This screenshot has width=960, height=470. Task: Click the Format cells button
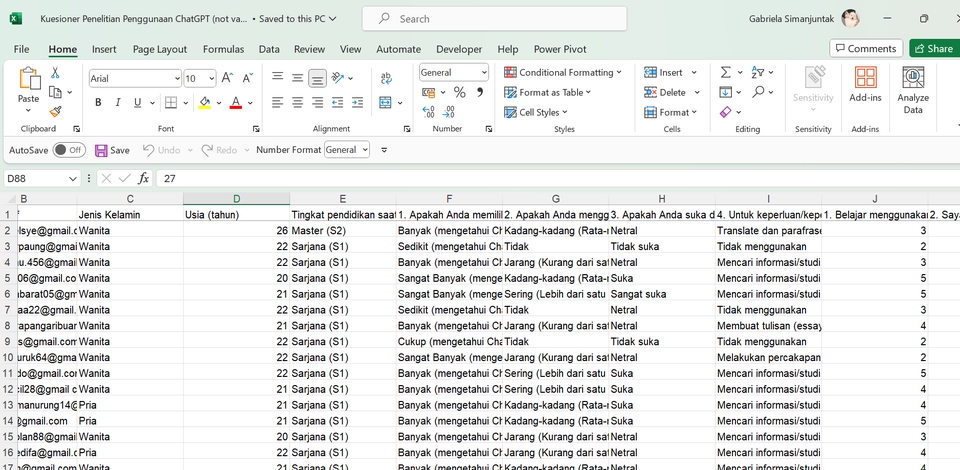[x=670, y=112]
